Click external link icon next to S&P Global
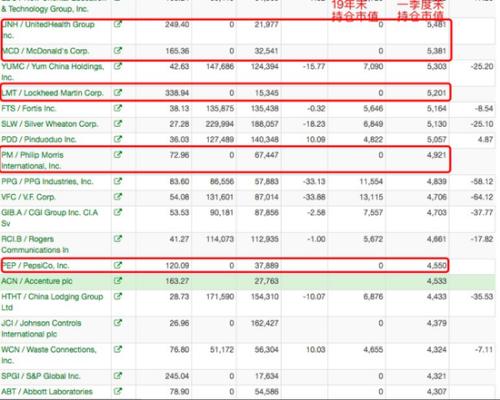This screenshot has width=500, height=400. 118,376
